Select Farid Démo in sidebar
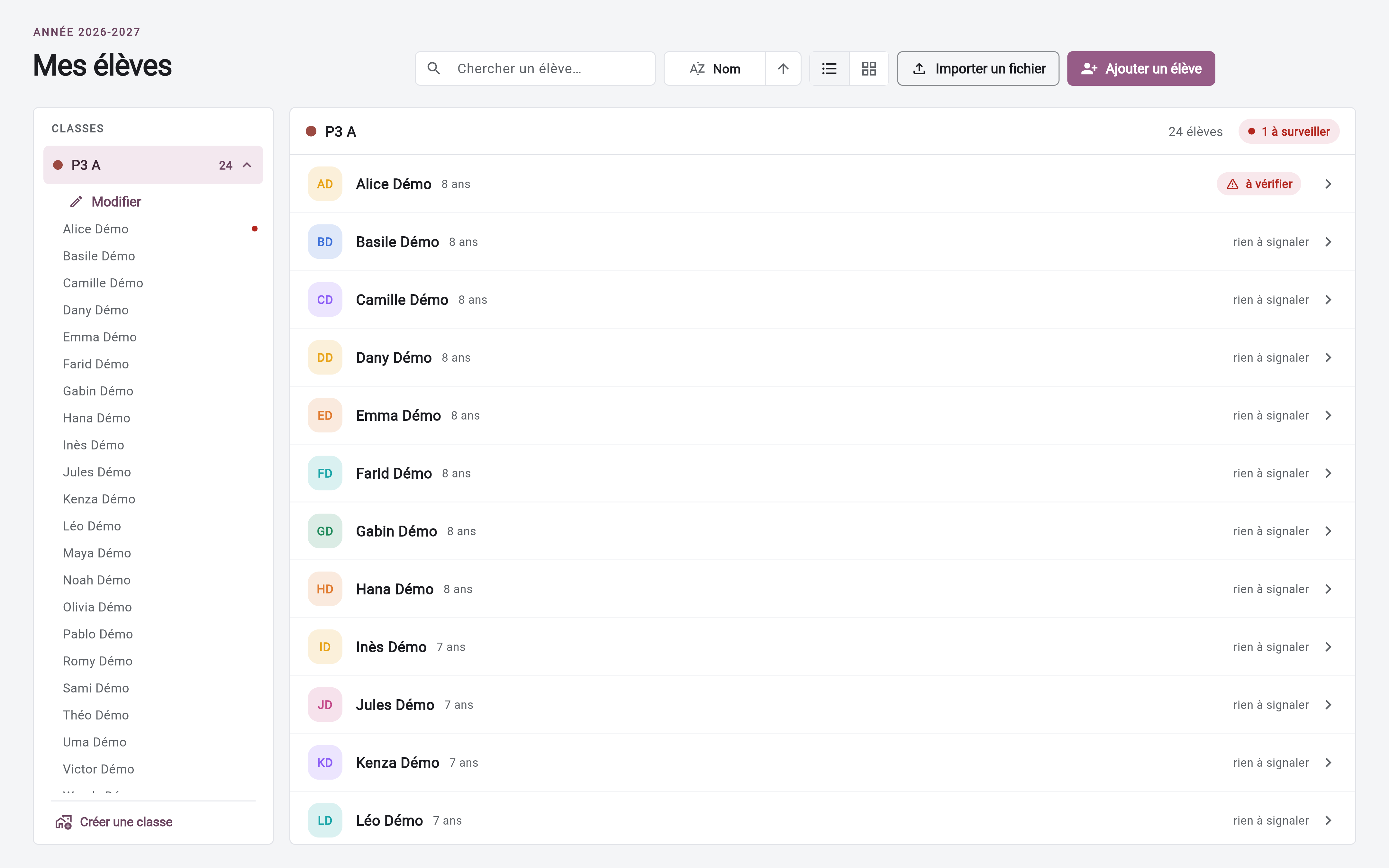 pyautogui.click(x=96, y=364)
